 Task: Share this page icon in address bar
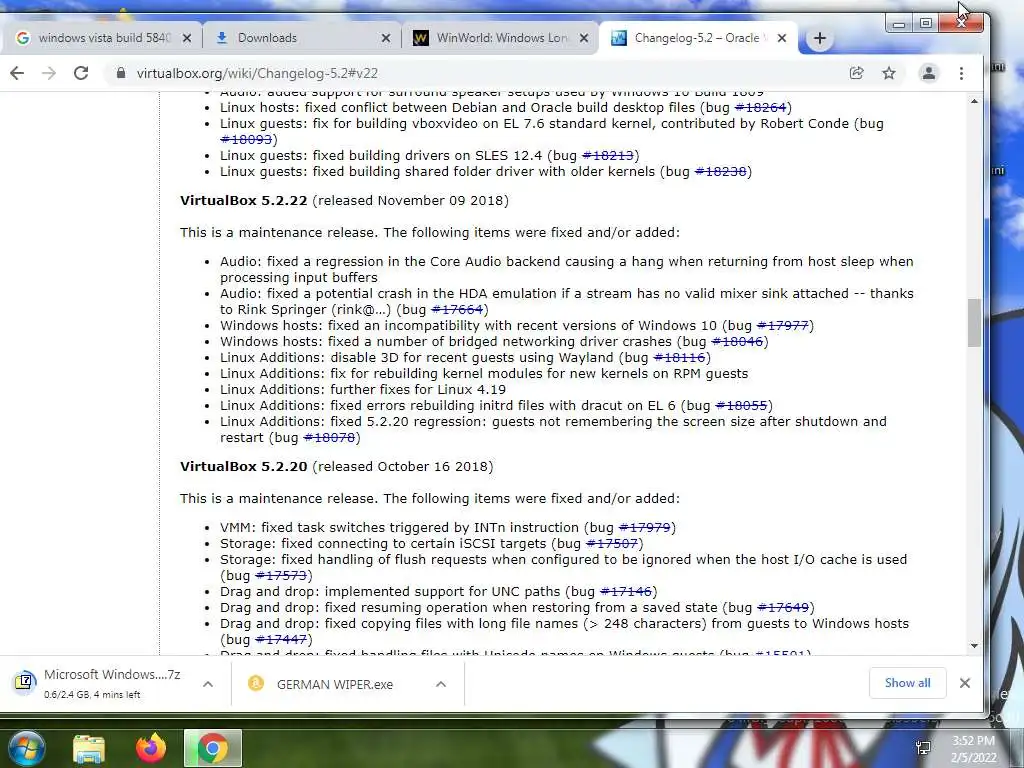click(x=856, y=73)
